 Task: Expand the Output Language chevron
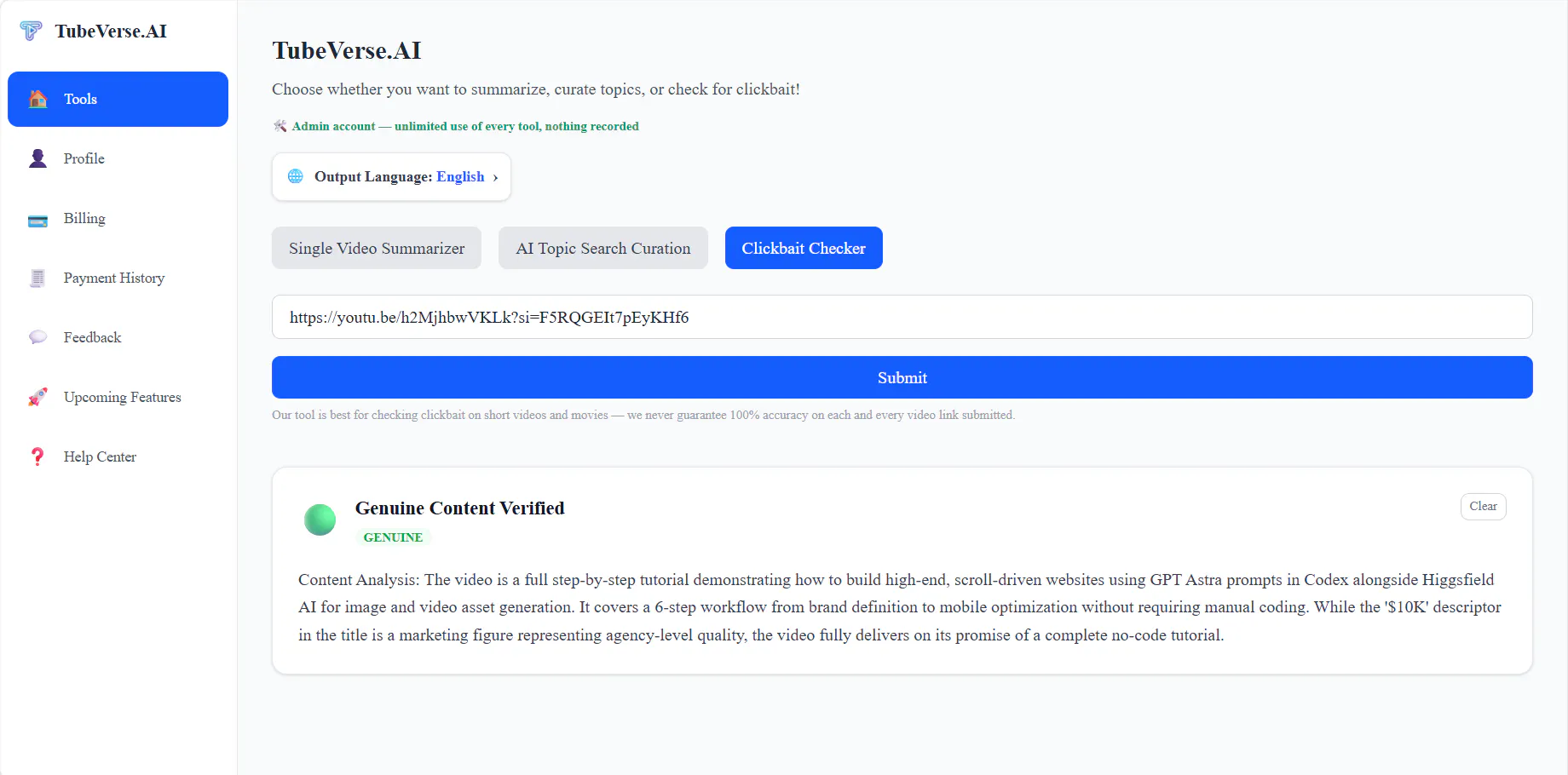[495, 177]
